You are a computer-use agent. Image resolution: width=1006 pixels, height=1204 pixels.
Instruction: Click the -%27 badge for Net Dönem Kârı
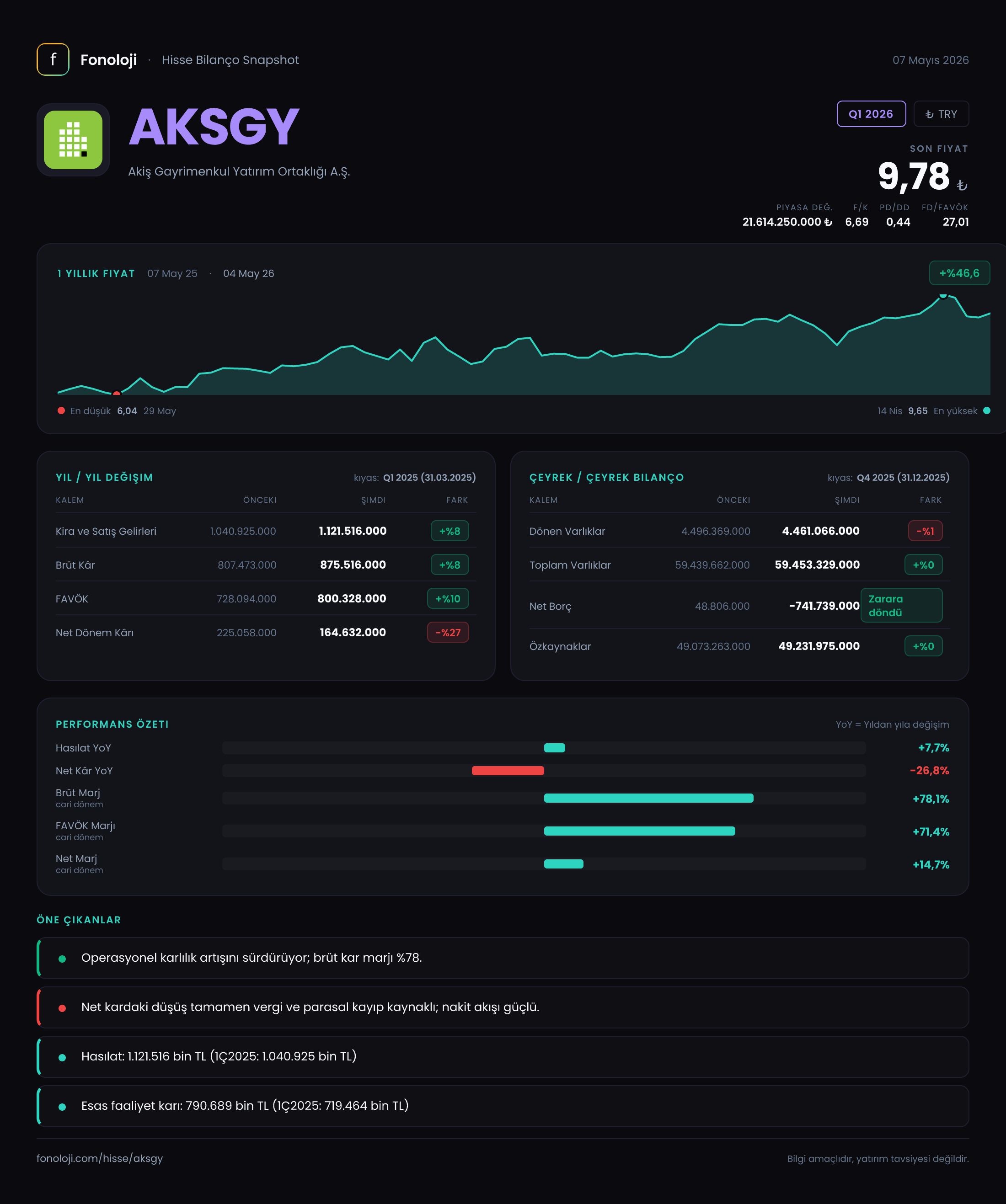(448, 632)
